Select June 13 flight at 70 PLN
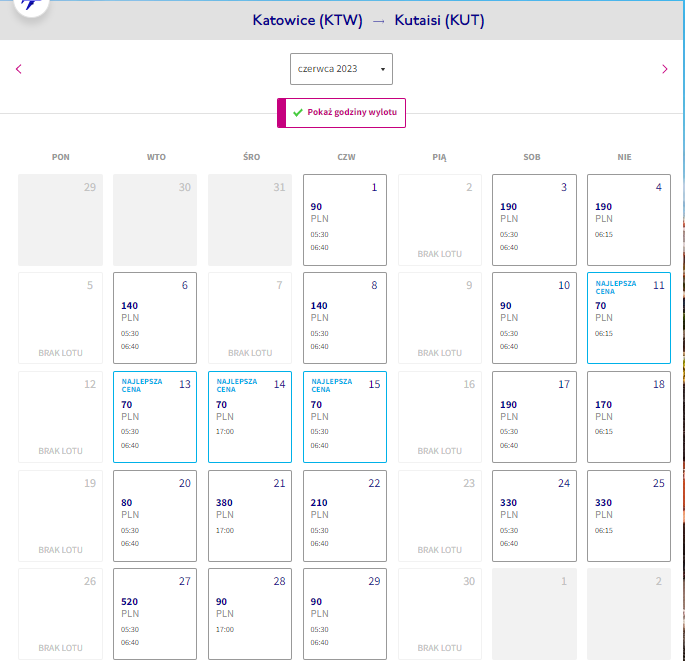The width and height of the screenshot is (685, 661). click(155, 417)
